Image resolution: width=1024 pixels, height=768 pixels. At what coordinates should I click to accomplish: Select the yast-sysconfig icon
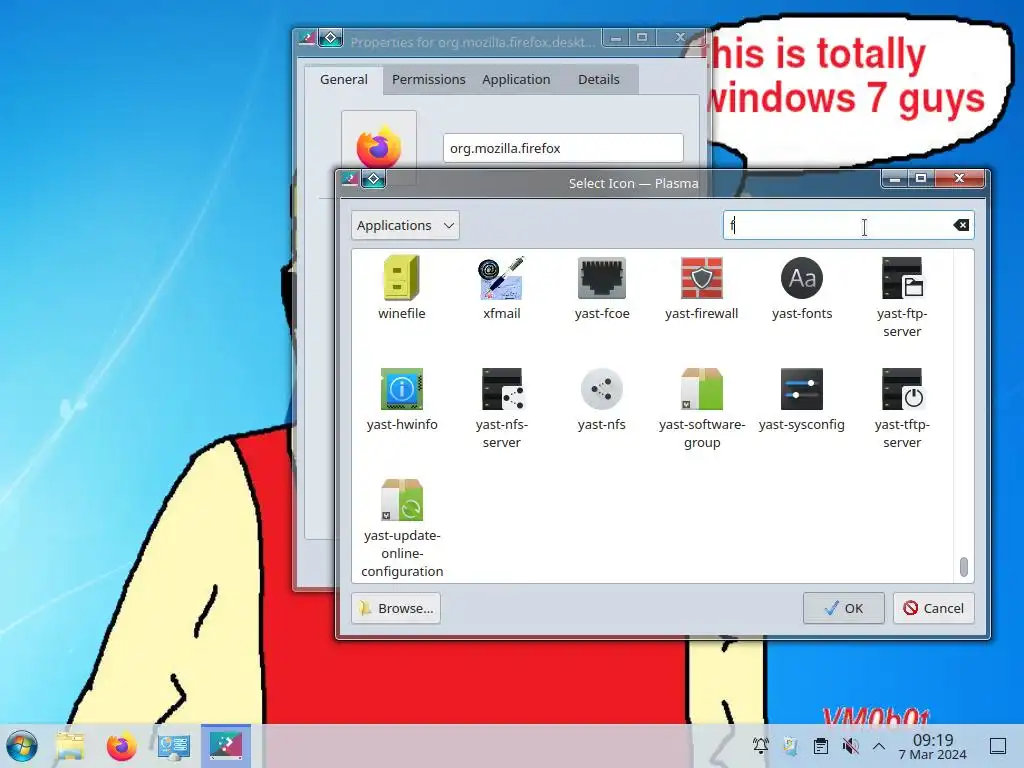pyautogui.click(x=802, y=389)
